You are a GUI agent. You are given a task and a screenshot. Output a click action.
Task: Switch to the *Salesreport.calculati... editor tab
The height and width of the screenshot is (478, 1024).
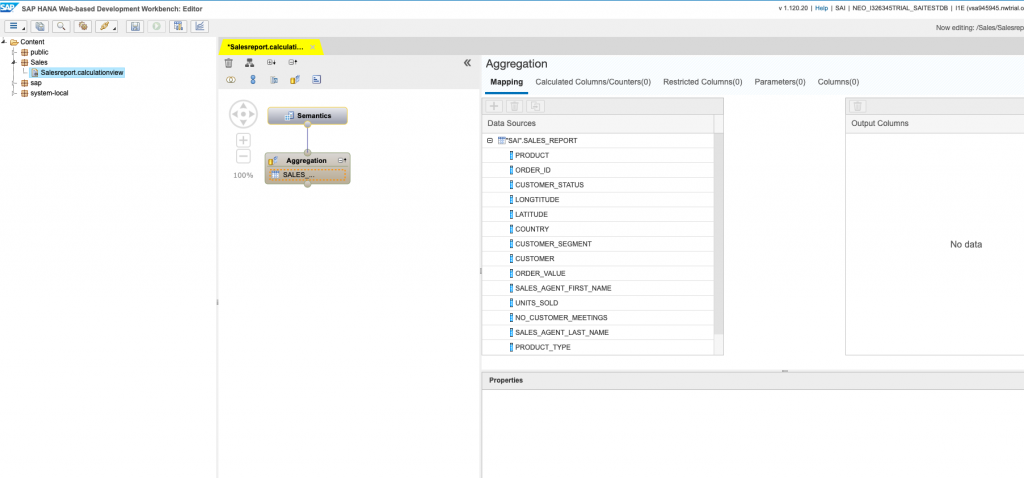pyautogui.click(x=265, y=47)
